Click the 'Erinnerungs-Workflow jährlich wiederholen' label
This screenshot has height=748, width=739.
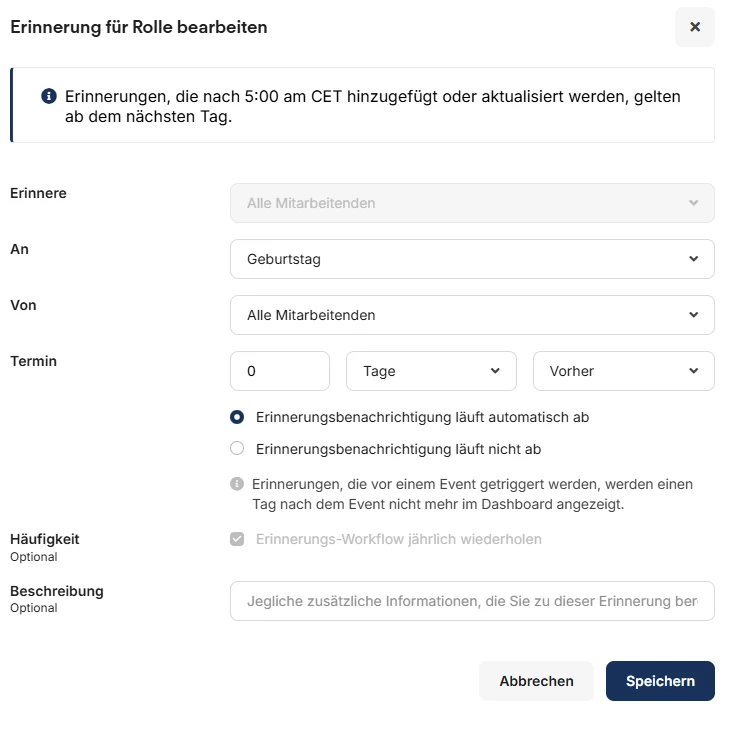click(399, 539)
